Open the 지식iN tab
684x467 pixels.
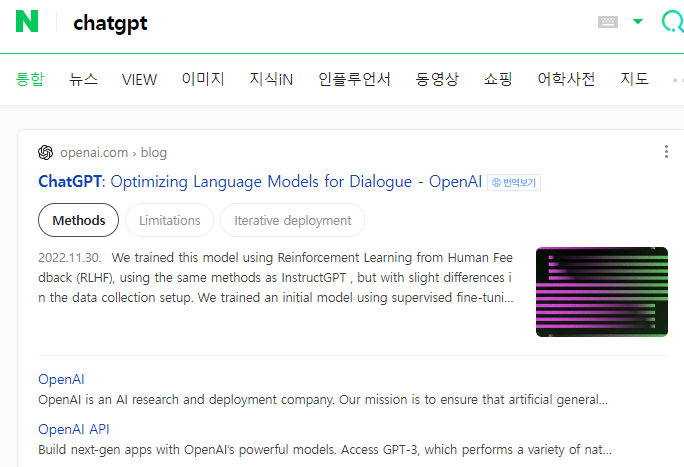(271, 79)
